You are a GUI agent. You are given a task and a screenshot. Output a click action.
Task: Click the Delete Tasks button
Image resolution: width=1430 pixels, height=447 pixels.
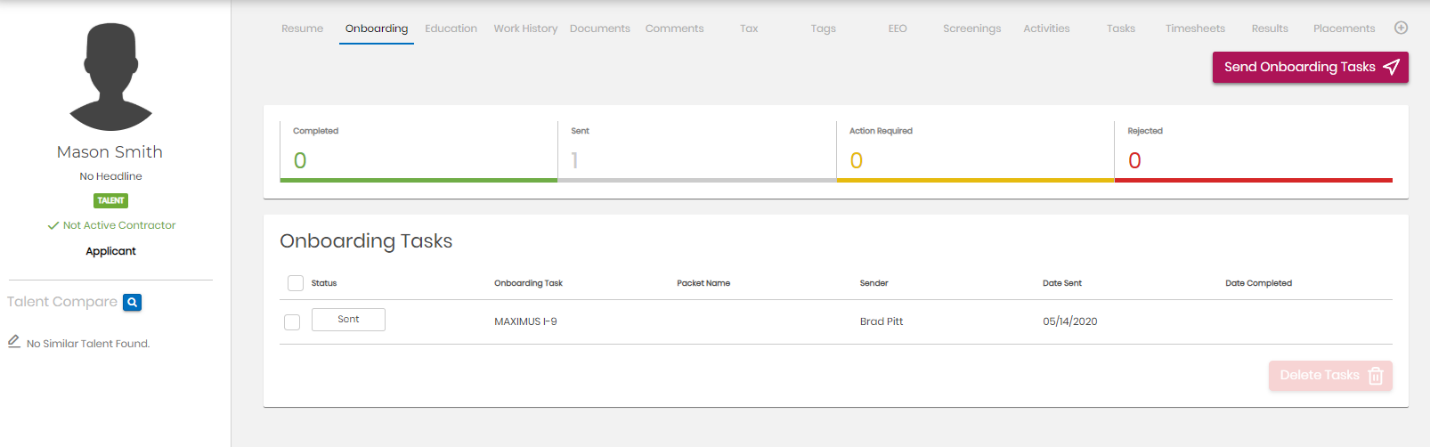pos(1330,375)
